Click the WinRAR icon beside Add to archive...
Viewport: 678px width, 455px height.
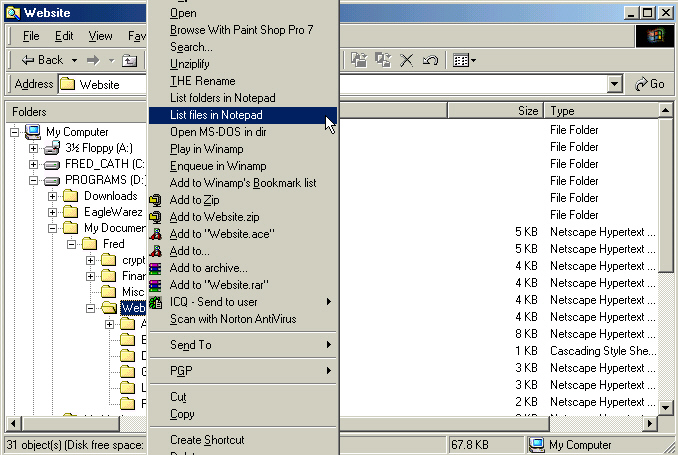[x=155, y=268]
